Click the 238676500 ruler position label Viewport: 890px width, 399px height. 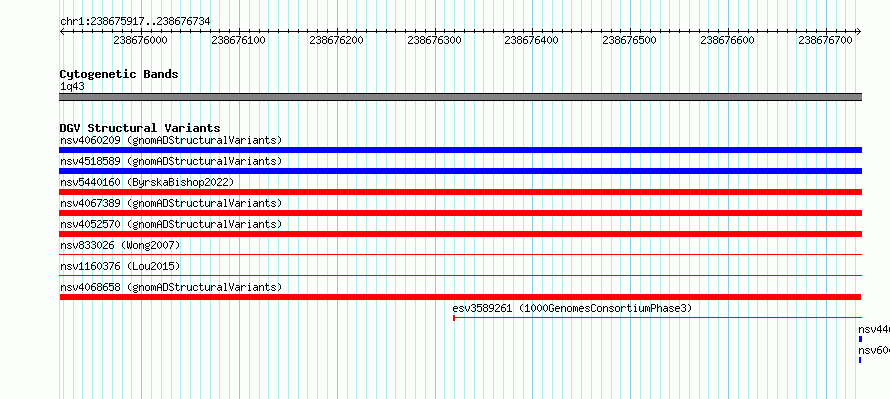(x=630, y=40)
